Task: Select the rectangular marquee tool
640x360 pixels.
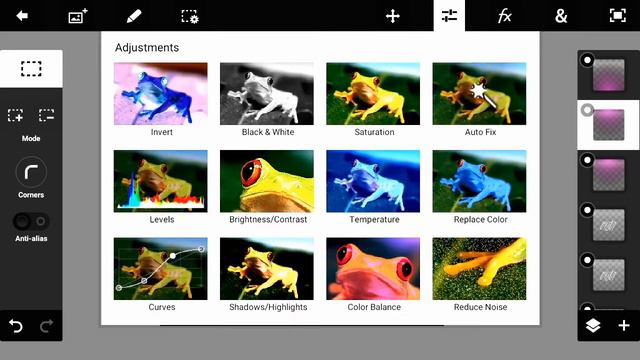Action: pyautogui.click(x=31, y=69)
